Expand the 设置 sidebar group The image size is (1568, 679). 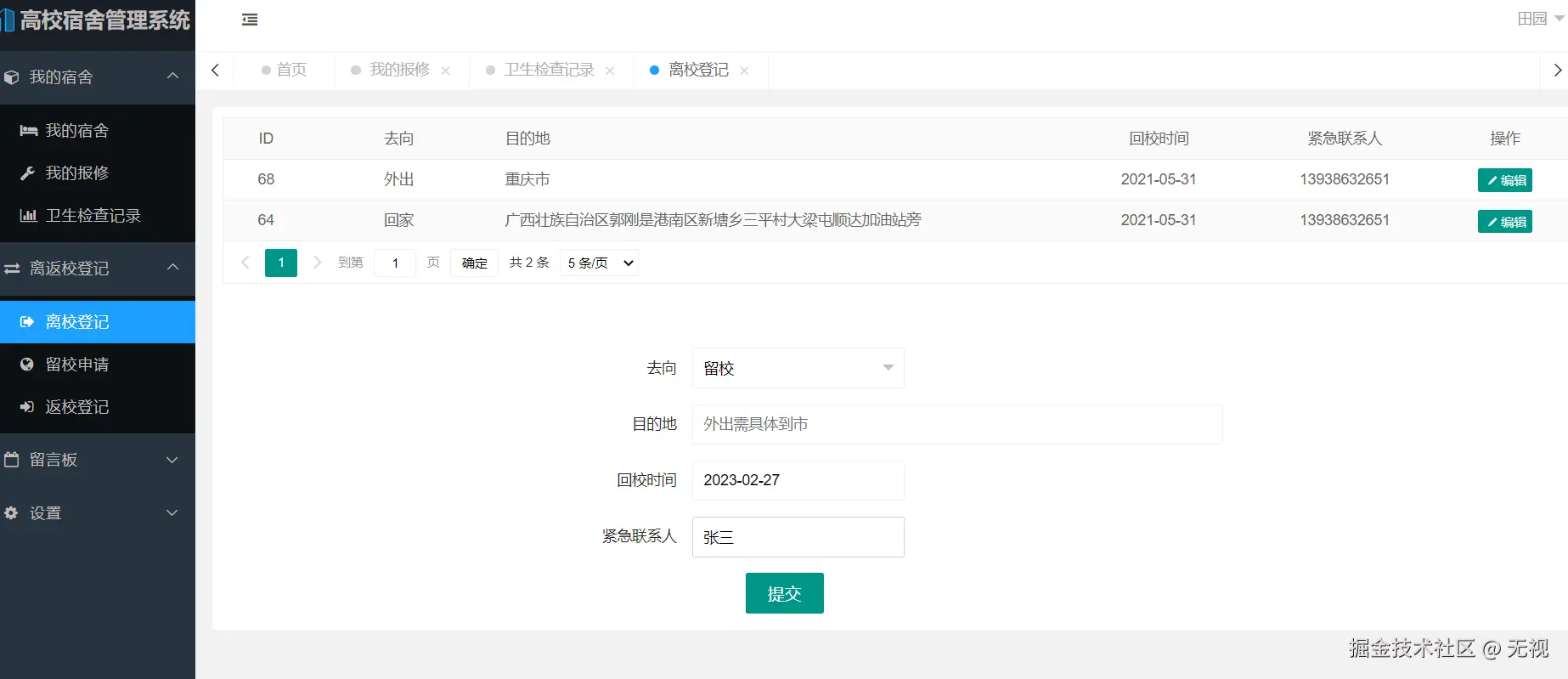pos(172,513)
